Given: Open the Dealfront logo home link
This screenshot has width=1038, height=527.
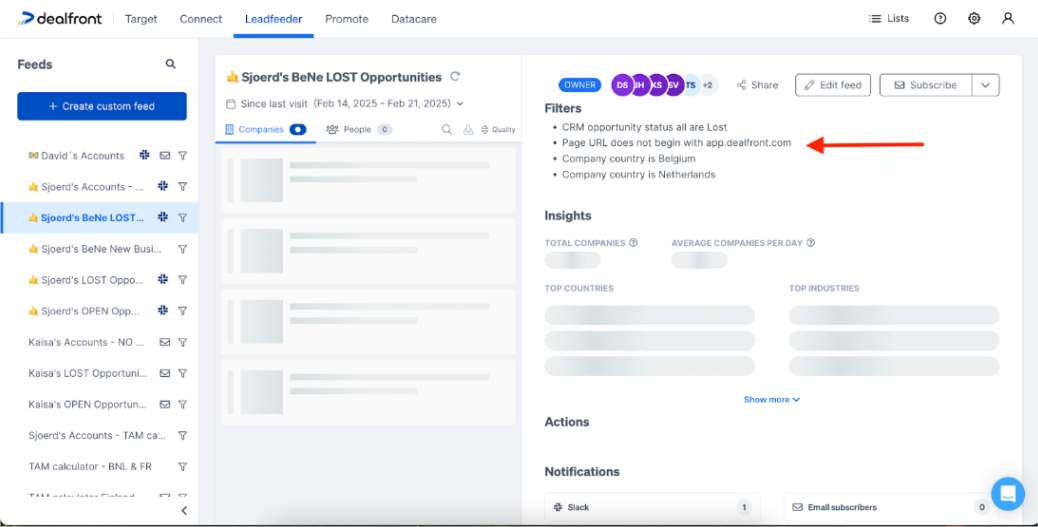Looking at the screenshot, I should click(x=60, y=19).
